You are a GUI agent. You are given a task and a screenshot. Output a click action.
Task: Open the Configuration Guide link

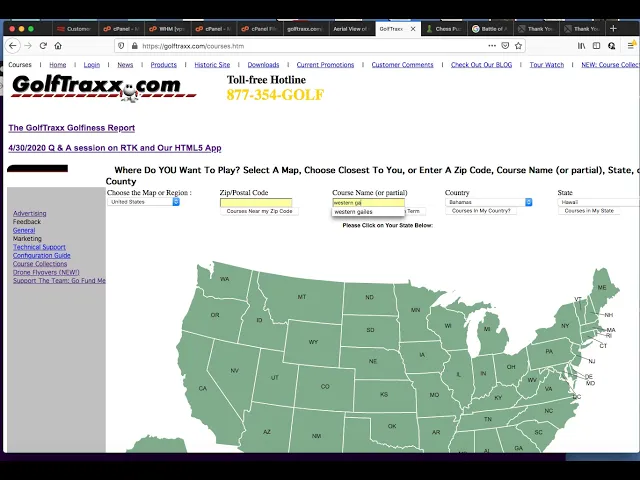[x=42, y=256]
